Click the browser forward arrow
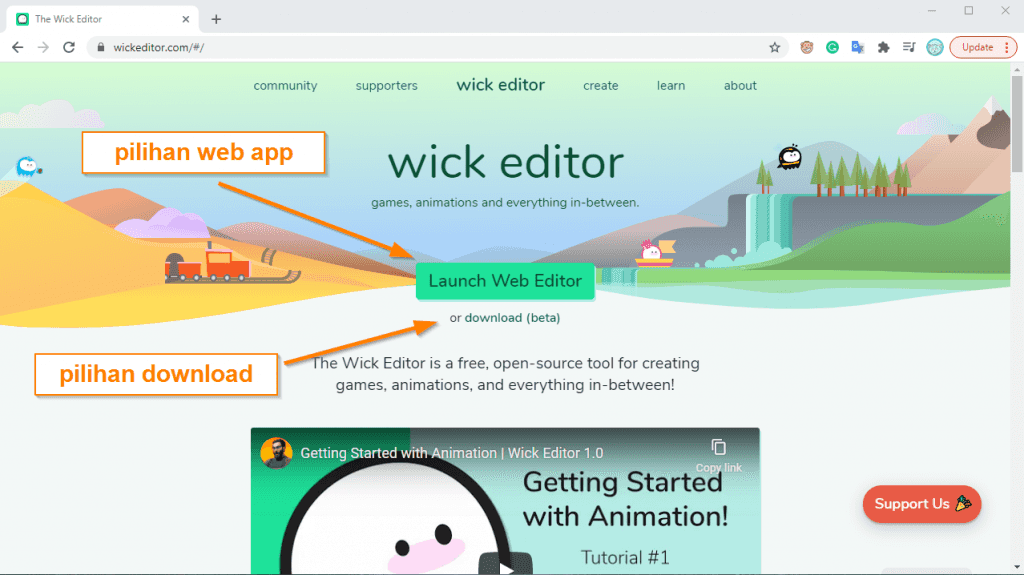Screen dimensions: 1024x575 point(43,47)
